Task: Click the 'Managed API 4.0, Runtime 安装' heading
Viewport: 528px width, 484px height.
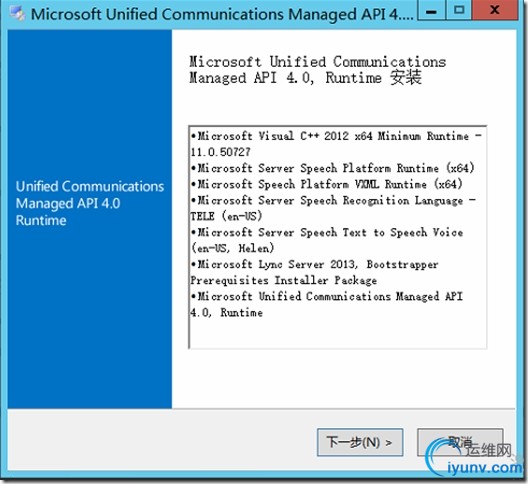Action: click(x=305, y=78)
